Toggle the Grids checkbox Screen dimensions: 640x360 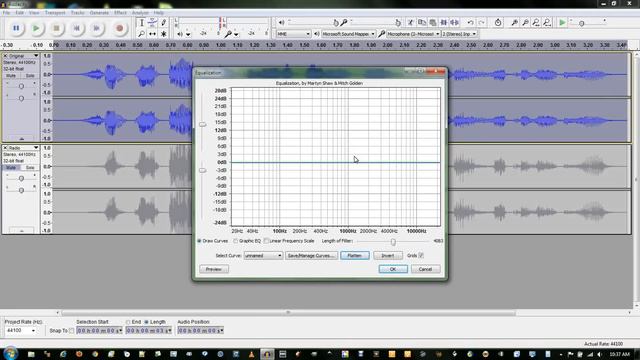click(421, 256)
